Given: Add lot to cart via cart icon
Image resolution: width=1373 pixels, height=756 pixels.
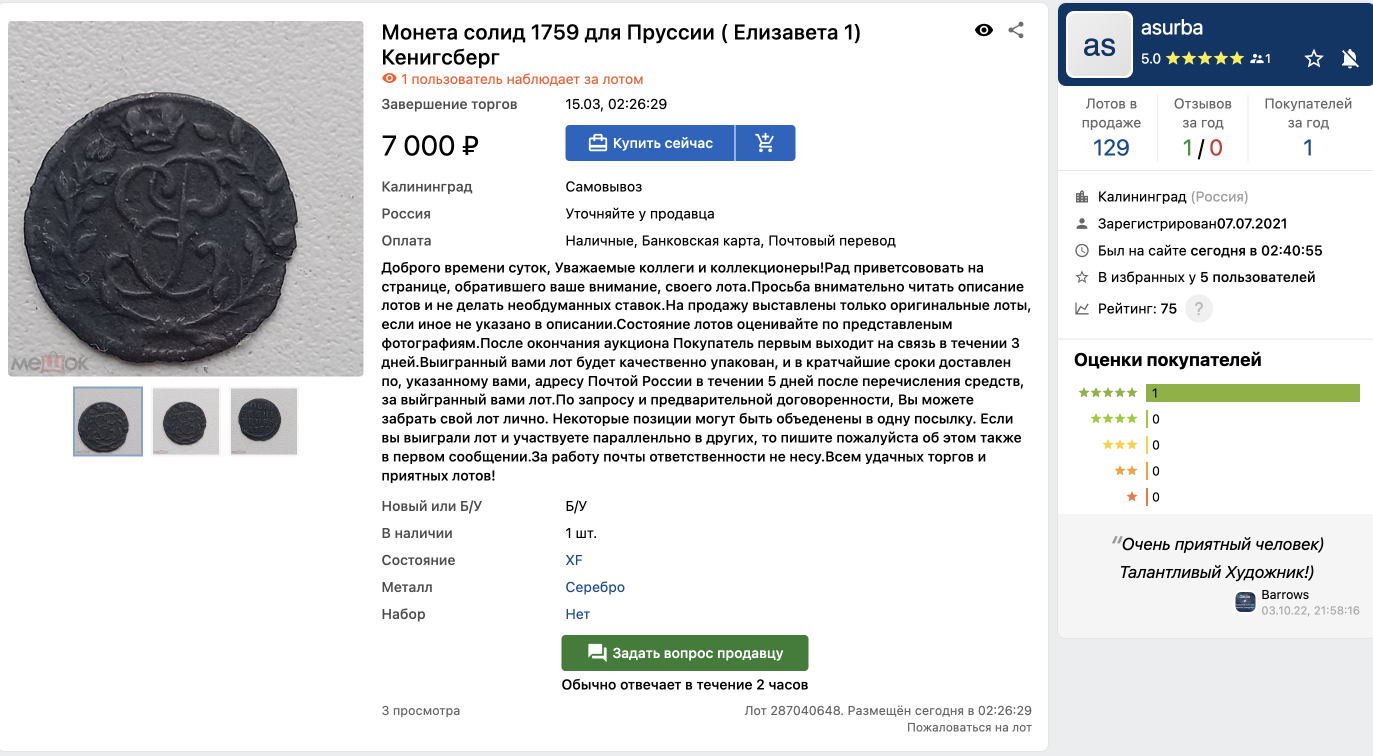Looking at the screenshot, I should [x=765, y=143].
